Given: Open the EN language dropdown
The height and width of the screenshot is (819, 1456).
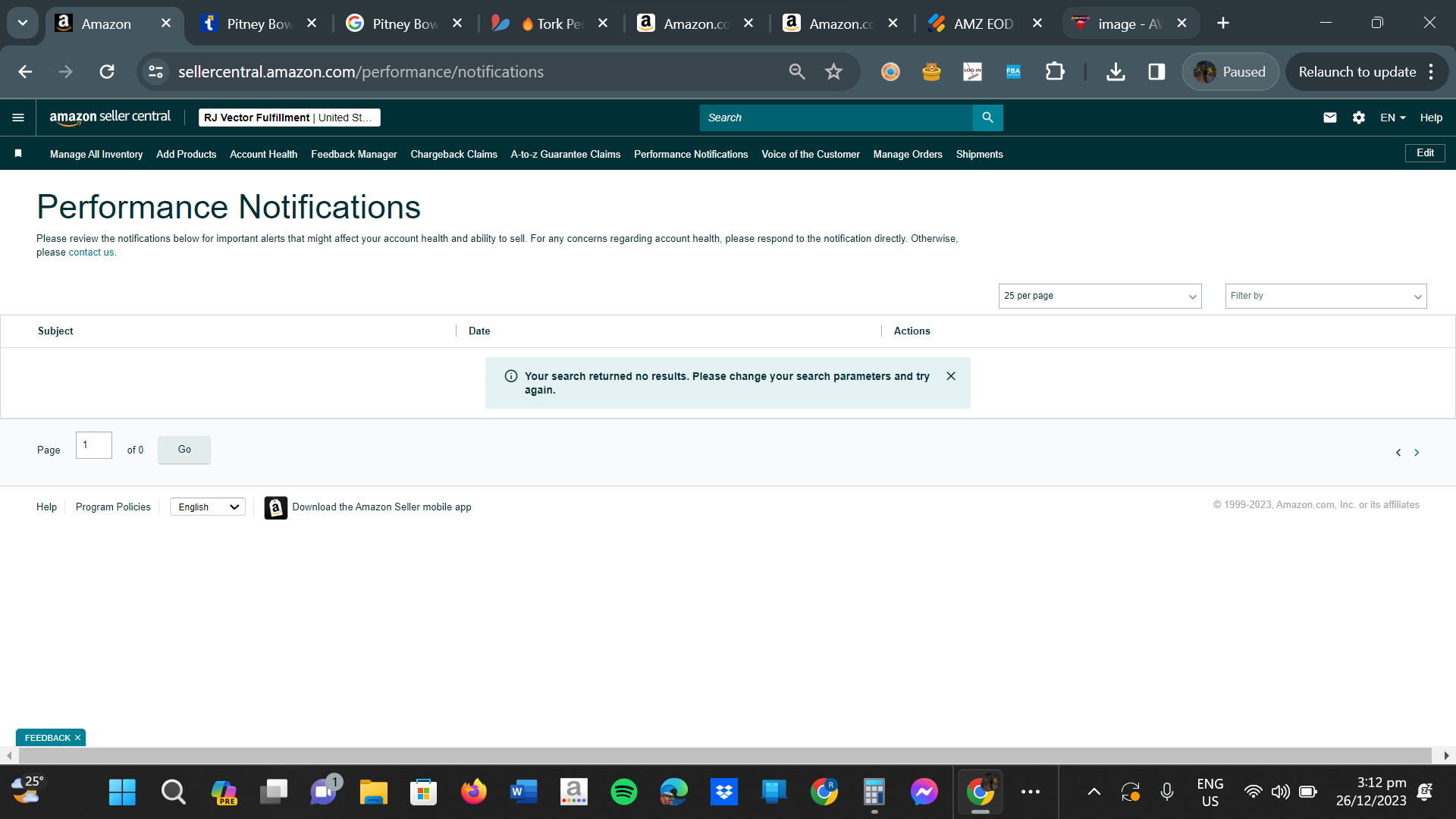Looking at the screenshot, I should (x=1393, y=118).
